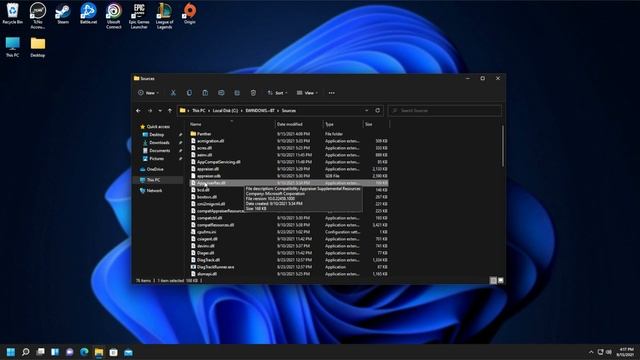Screen dimensions: 640x360
Task: Click the Copy icon in toolbar
Action: click(x=189, y=93)
